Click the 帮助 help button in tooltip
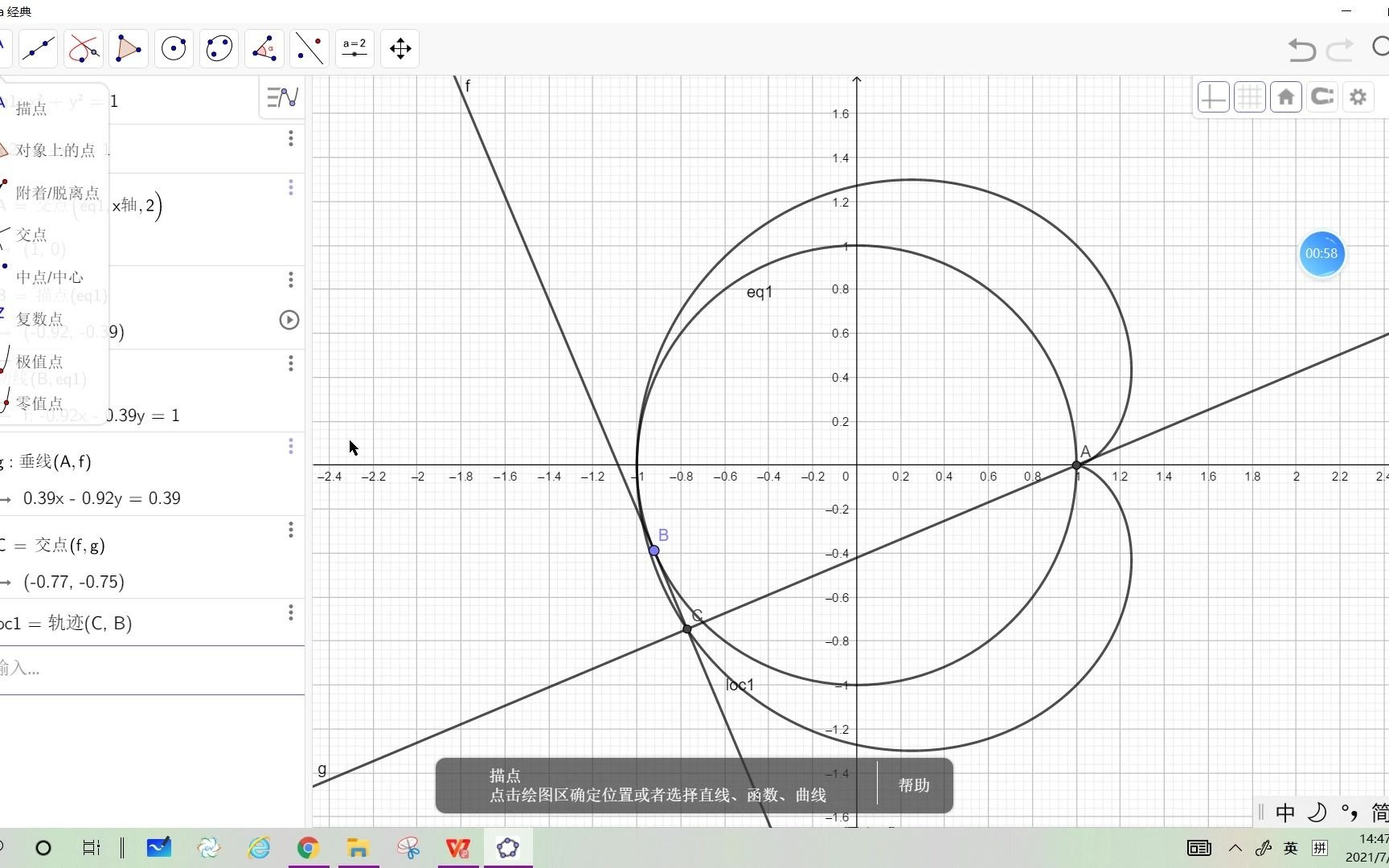1389x868 pixels. point(914,785)
